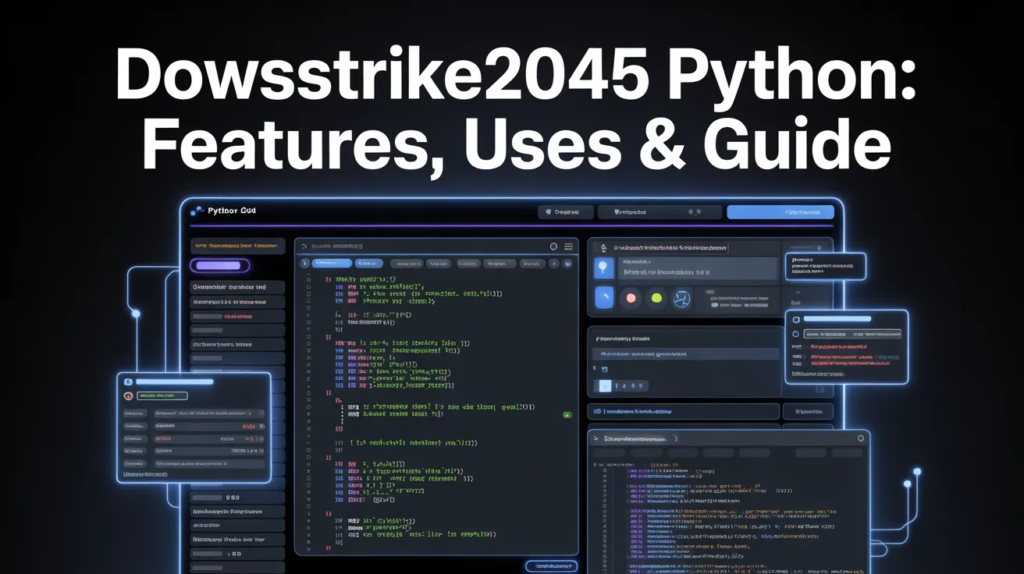Click the round arrow icon left of editor tabs
The width and height of the screenshot is (1024, 574).
pyautogui.click(x=304, y=263)
